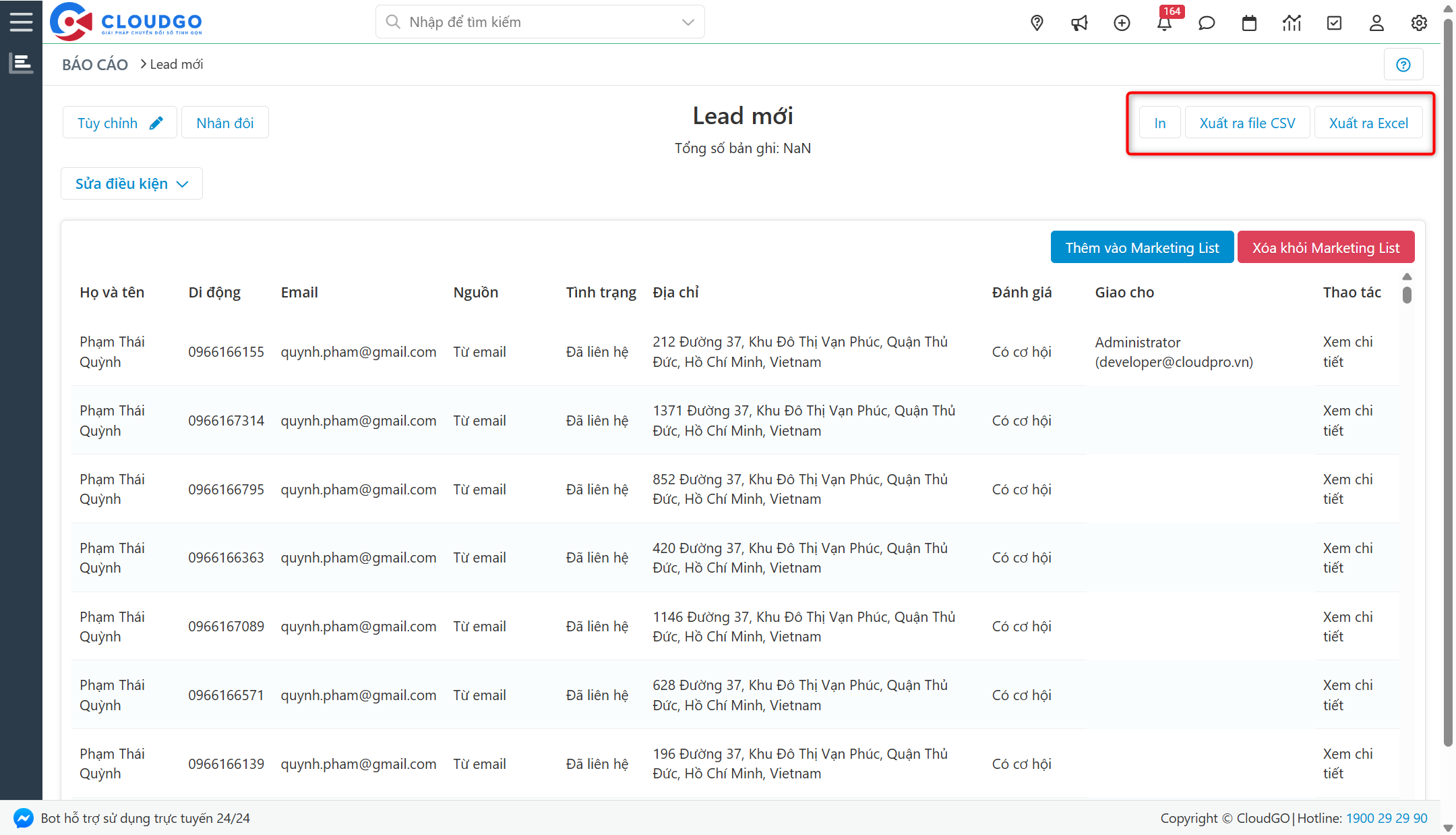
Task: Select the Lead mới breadcrumb item
Action: (x=176, y=64)
